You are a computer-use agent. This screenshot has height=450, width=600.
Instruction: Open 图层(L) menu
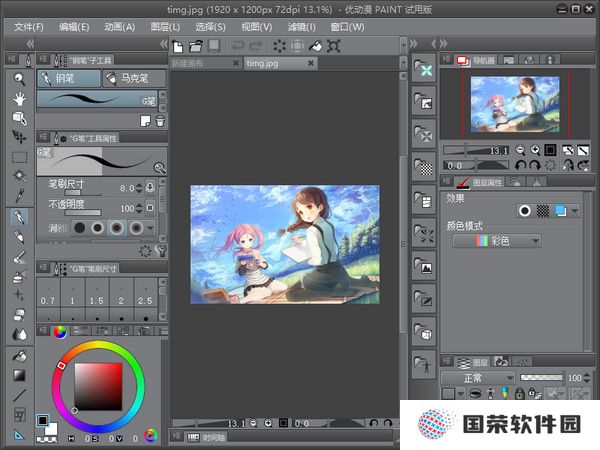(165, 27)
